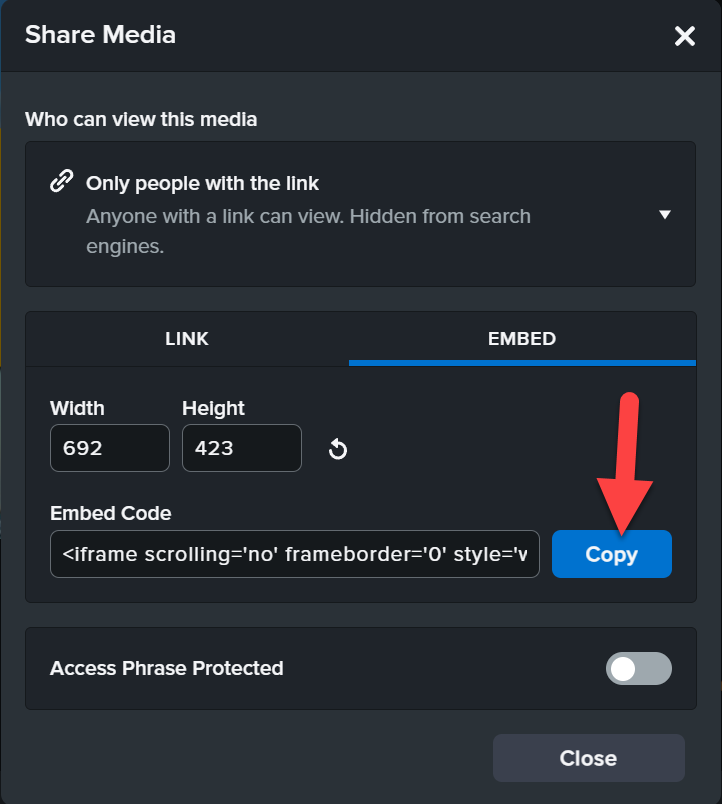Image resolution: width=722 pixels, height=804 pixels.
Task: Click inside the Height field
Action: 241,448
